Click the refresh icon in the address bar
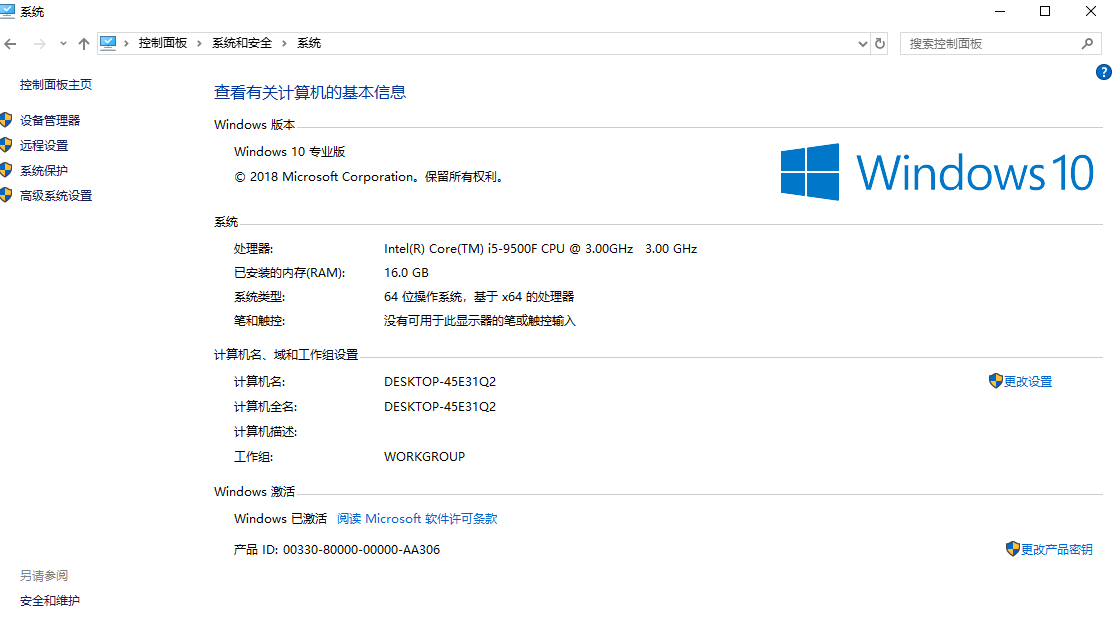Image resolution: width=1113 pixels, height=626 pixels. (x=879, y=43)
